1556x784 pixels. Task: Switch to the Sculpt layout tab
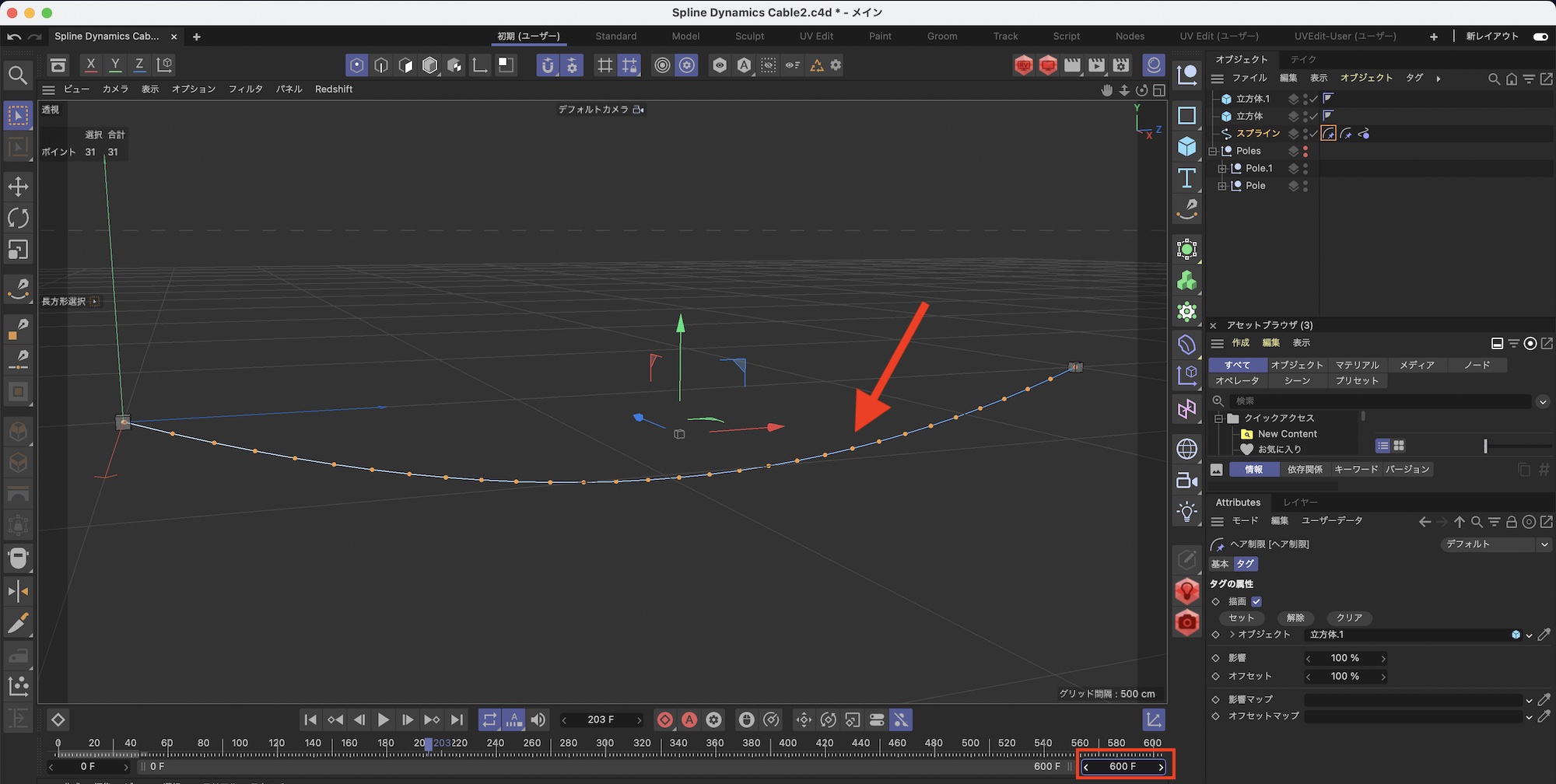(749, 37)
